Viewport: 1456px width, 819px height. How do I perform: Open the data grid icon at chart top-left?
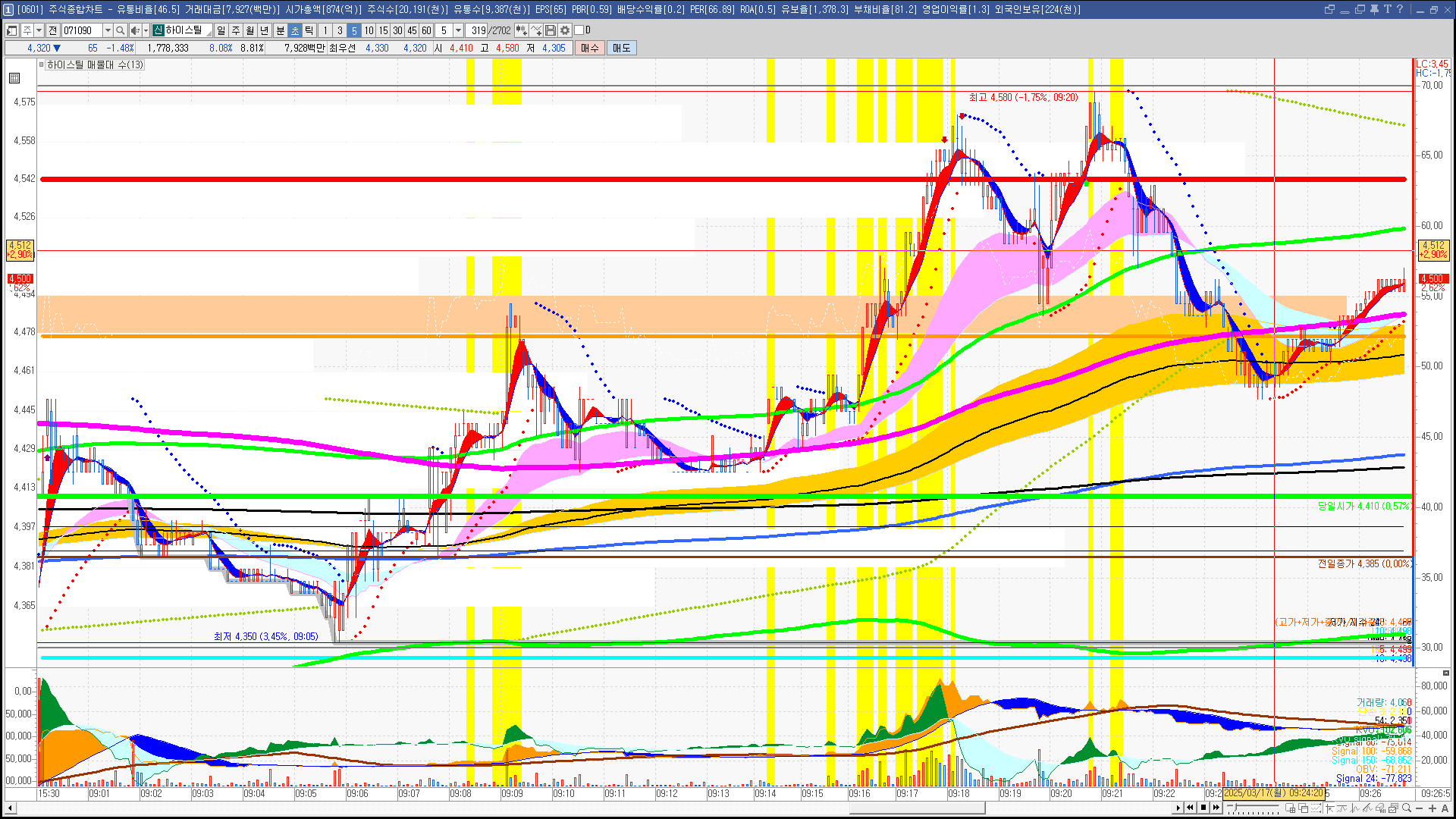(x=14, y=78)
